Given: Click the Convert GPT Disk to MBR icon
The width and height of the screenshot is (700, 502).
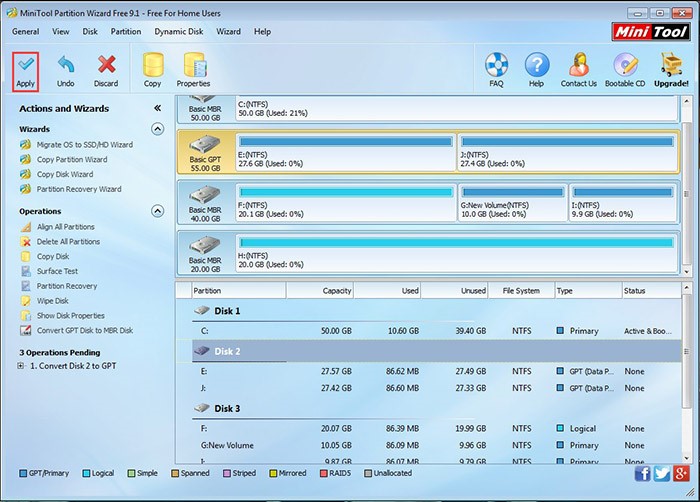Looking at the screenshot, I should pyautogui.click(x=26, y=330).
